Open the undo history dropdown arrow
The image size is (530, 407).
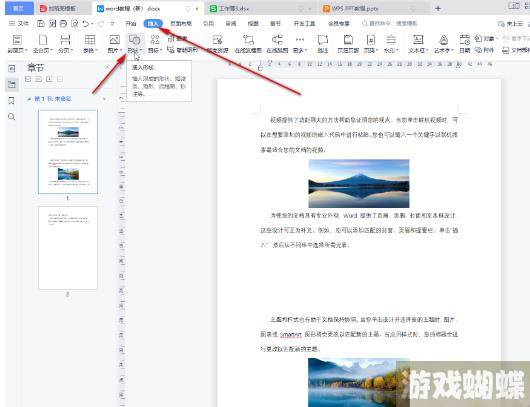pyautogui.click(x=92, y=24)
